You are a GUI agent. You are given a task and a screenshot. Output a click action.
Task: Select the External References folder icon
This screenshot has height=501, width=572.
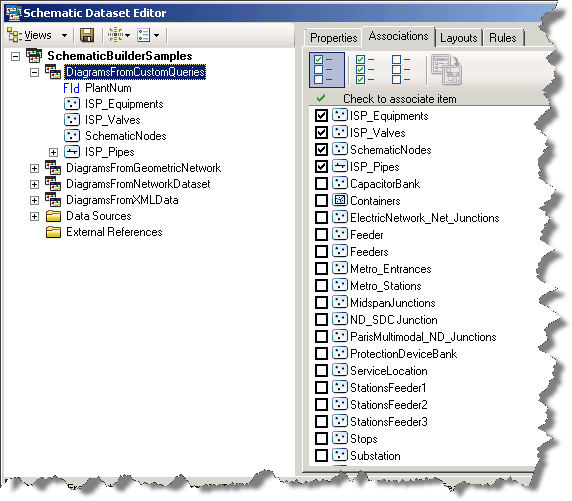[53, 232]
